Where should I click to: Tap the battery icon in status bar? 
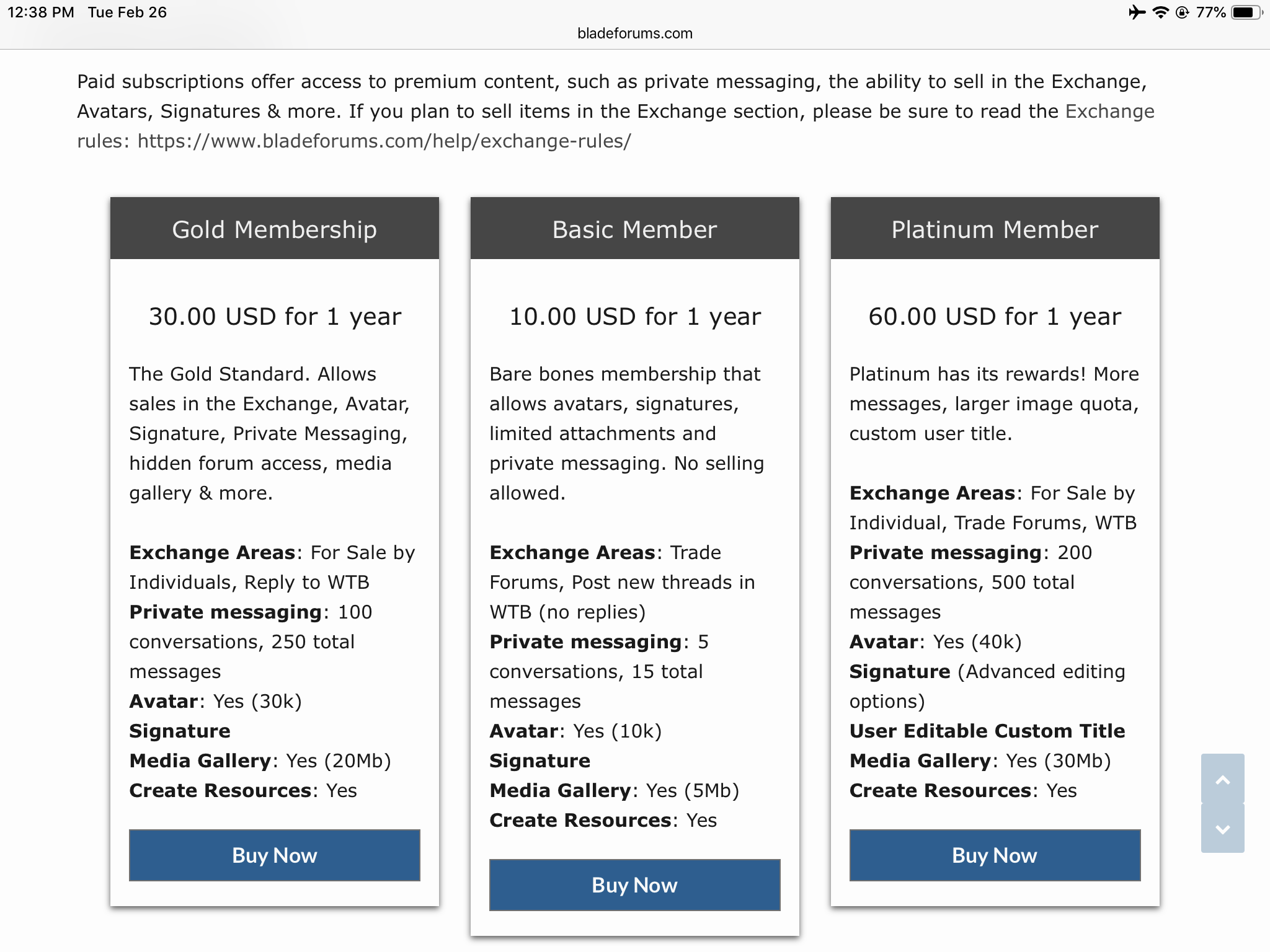coord(1246,12)
